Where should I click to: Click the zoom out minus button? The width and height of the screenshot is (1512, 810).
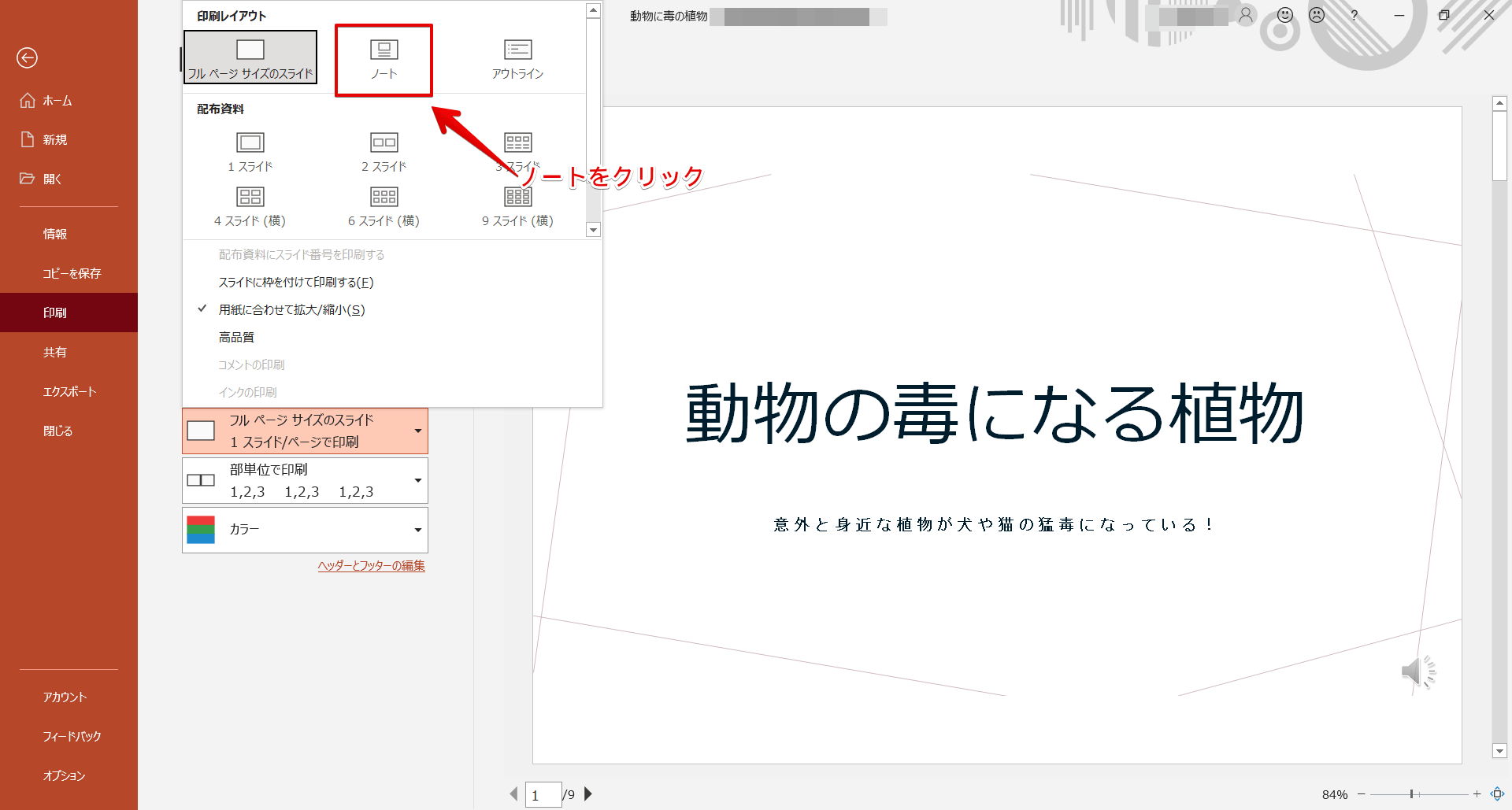pyautogui.click(x=1361, y=795)
